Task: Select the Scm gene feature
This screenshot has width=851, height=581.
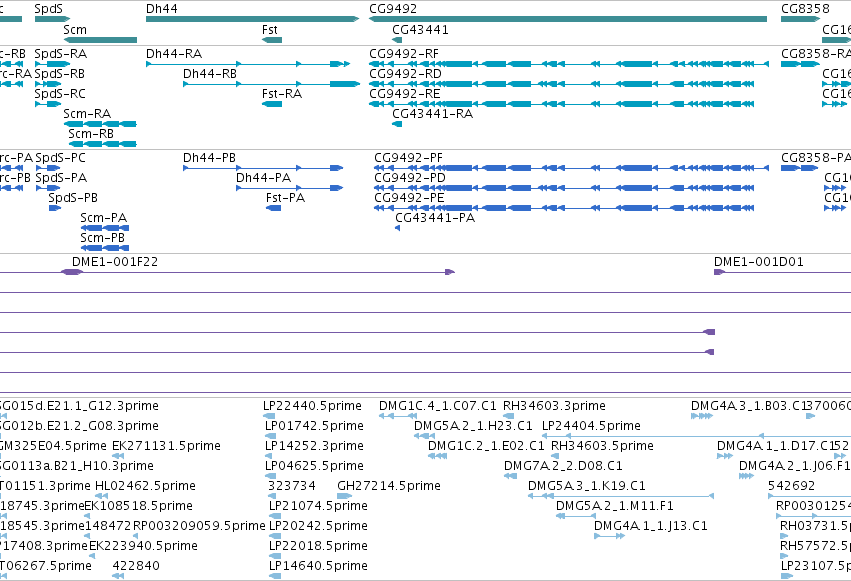Action: (100, 40)
